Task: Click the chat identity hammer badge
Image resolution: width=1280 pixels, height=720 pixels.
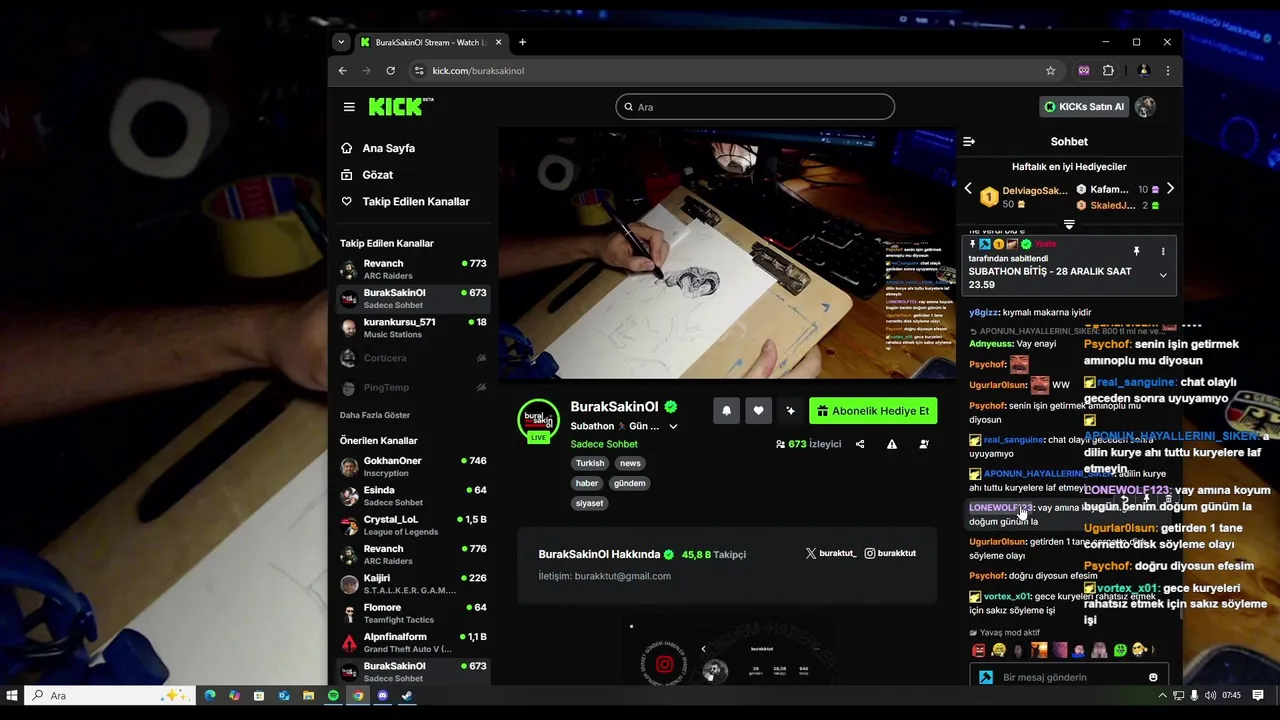Action: click(986, 677)
